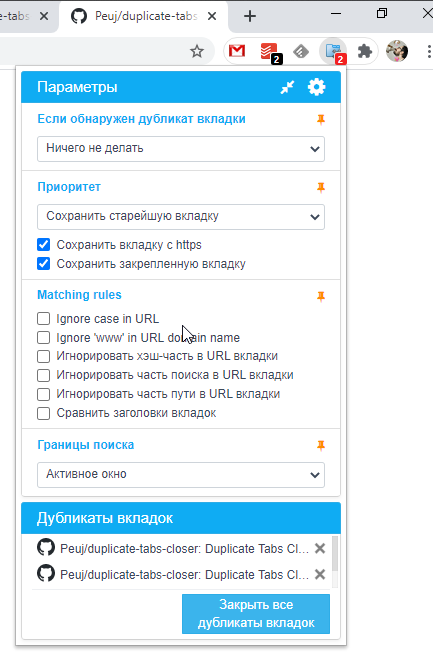
Task: Click the pin next to Границы поиска
Action: coord(321,445)
